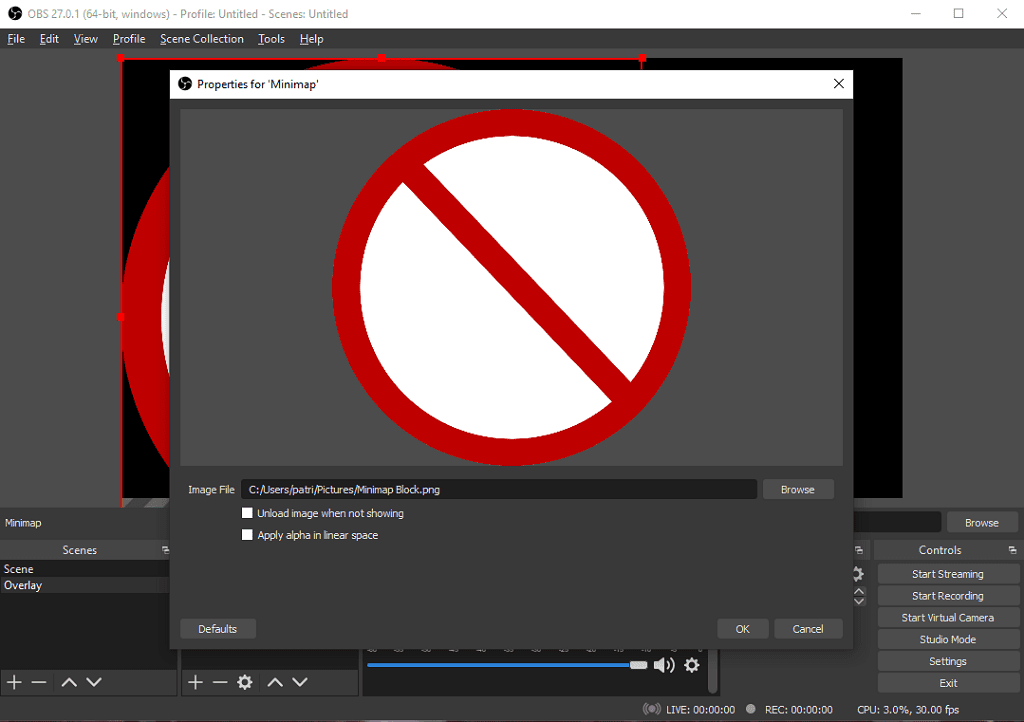
Task: Remove the selected scene using the minus icon
Action: (39, 682)
